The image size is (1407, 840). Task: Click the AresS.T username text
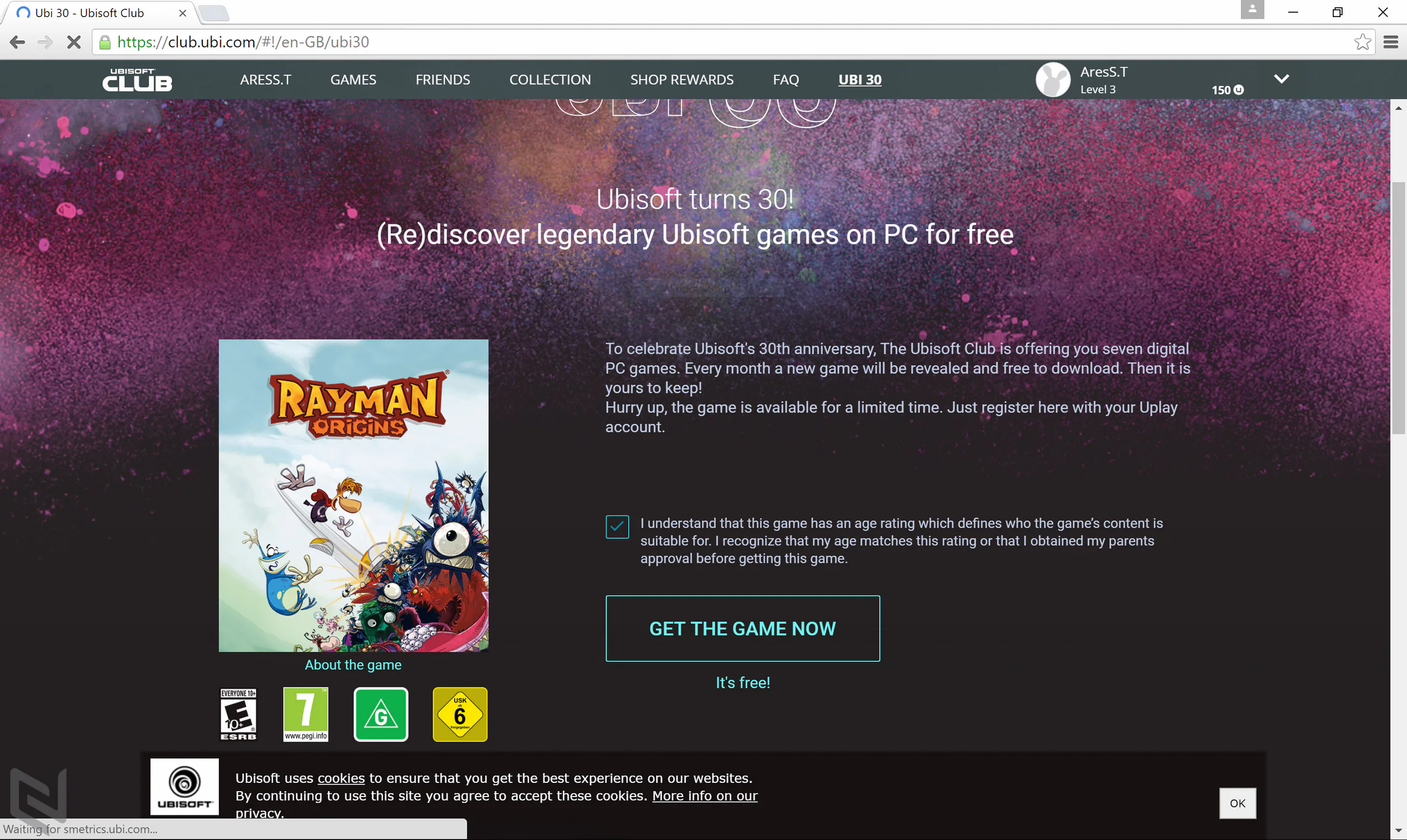point(1104,72)
